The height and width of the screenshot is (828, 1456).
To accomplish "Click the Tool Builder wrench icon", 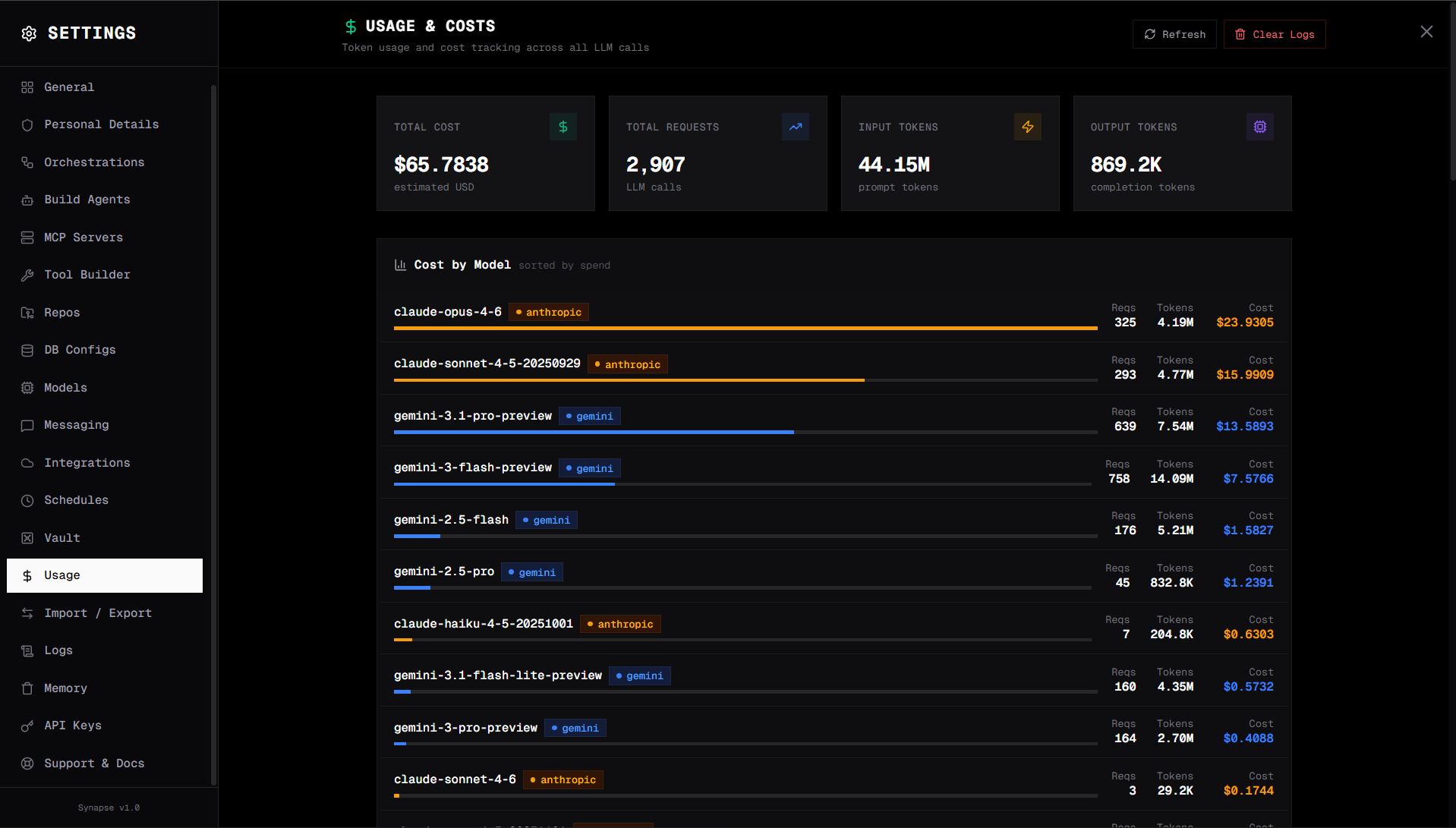I will pyautogui.click(x=27, y=275).
